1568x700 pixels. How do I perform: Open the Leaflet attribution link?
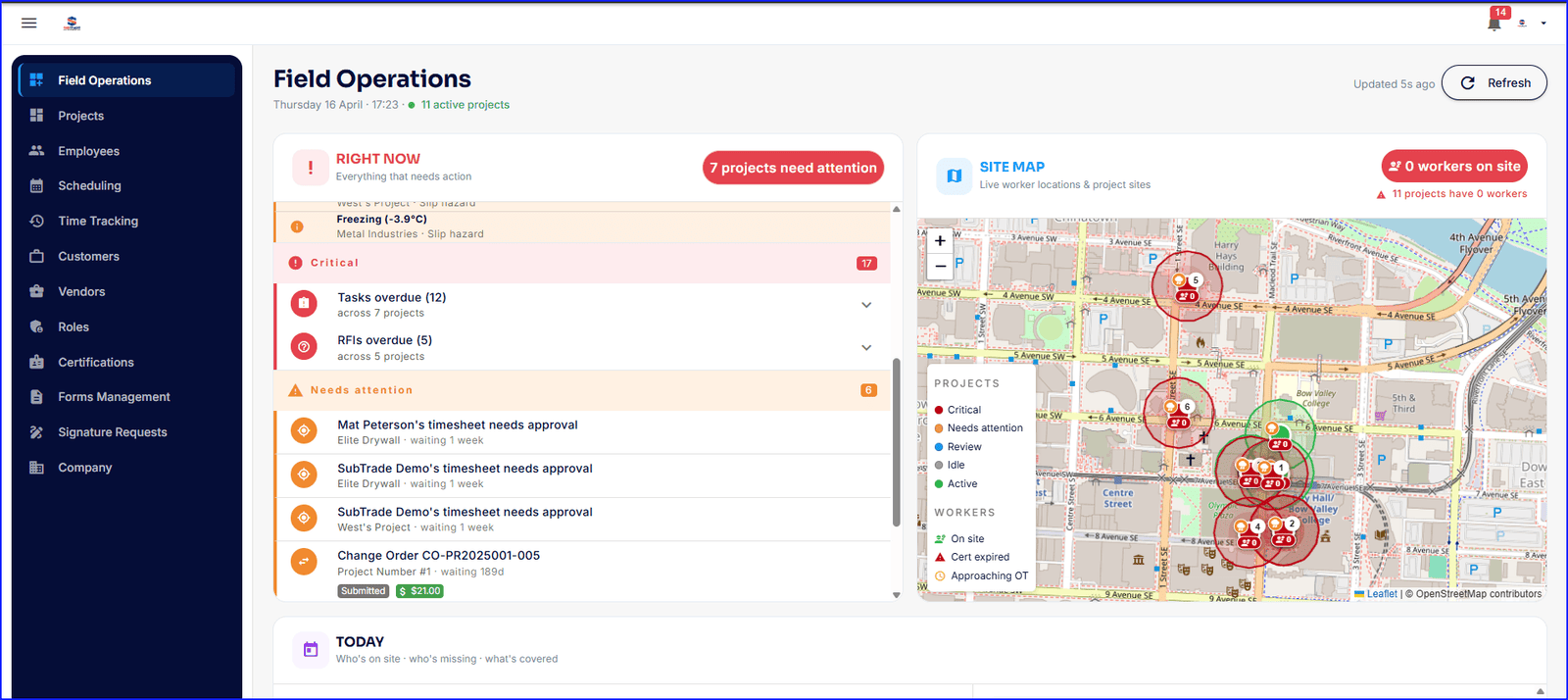[1381, 594]
